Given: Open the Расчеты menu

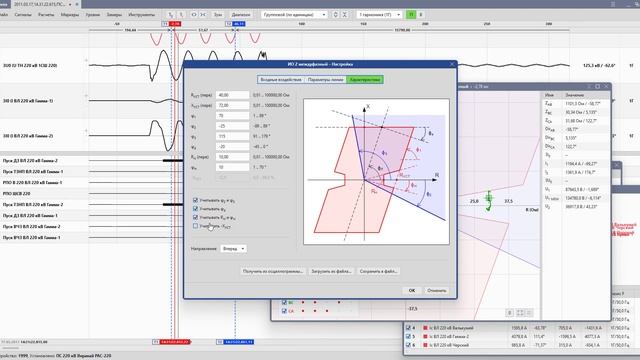Looking at the screenshot, I should coord(46,15).
